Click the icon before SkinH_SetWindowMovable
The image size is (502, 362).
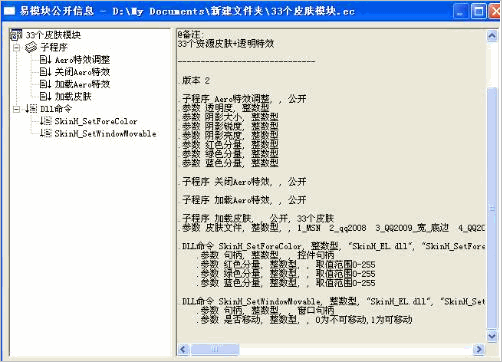(46, 133)
